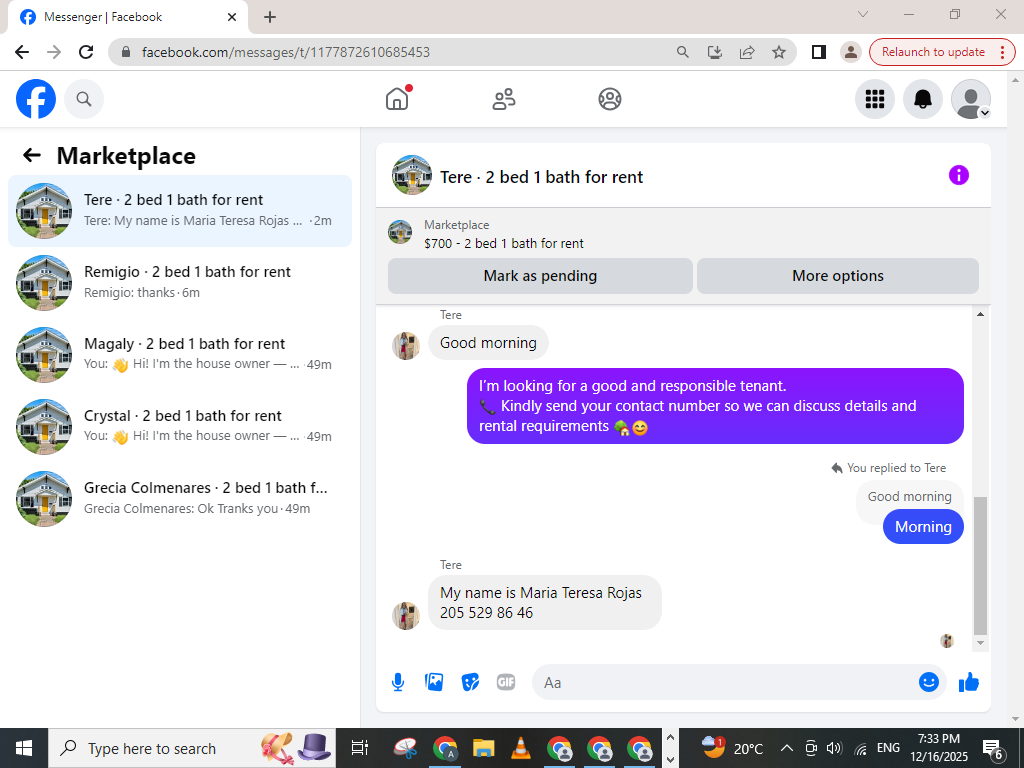Open the taskbar volume icon
The height and width of the screenshot is (768, 1024).
pos(834,748)
